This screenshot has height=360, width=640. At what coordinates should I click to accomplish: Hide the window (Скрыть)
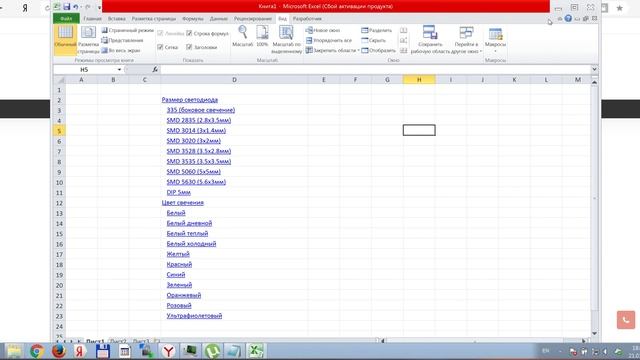coord(373,40)
